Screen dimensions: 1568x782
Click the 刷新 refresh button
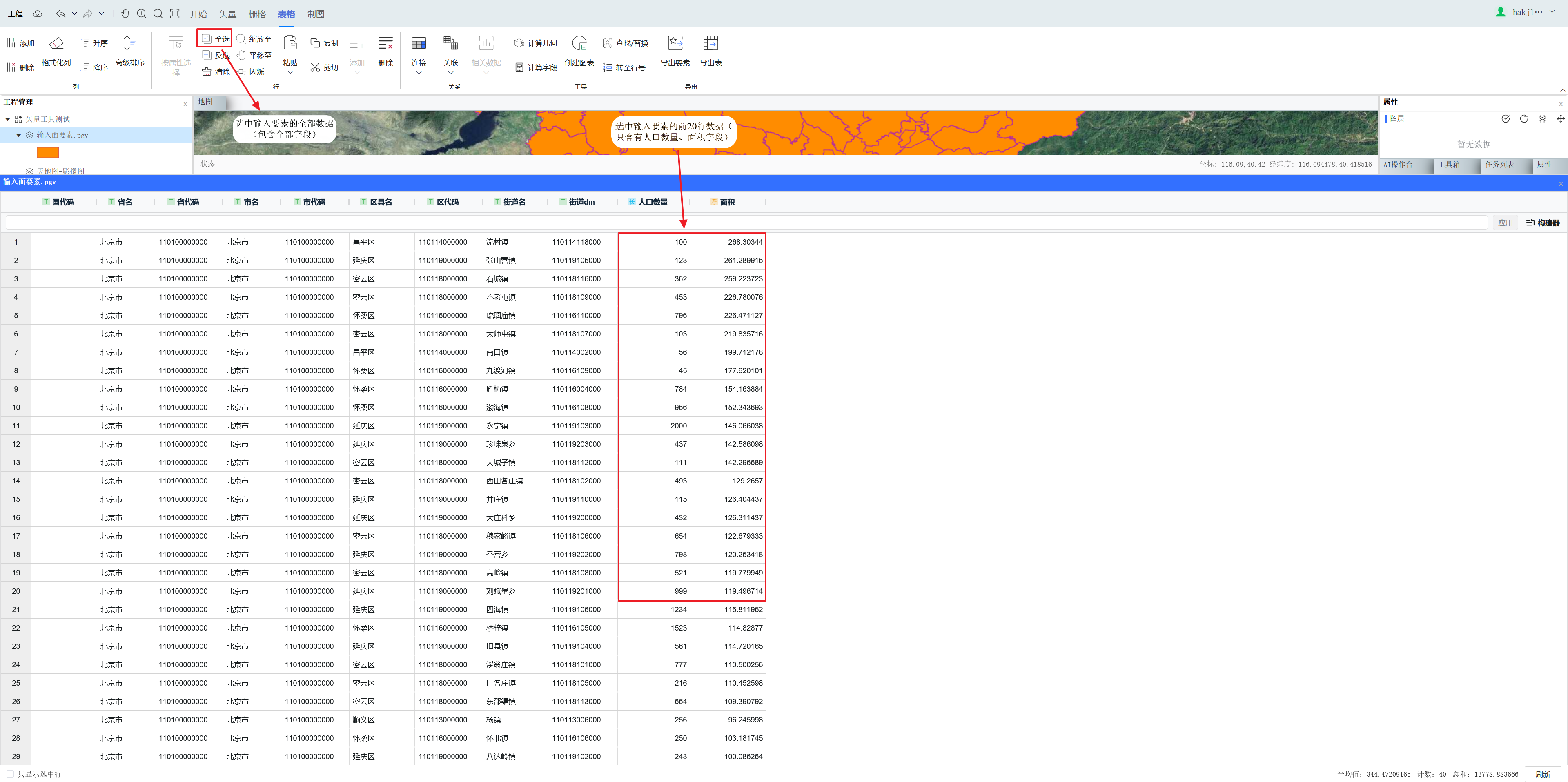coord(1542,774)
